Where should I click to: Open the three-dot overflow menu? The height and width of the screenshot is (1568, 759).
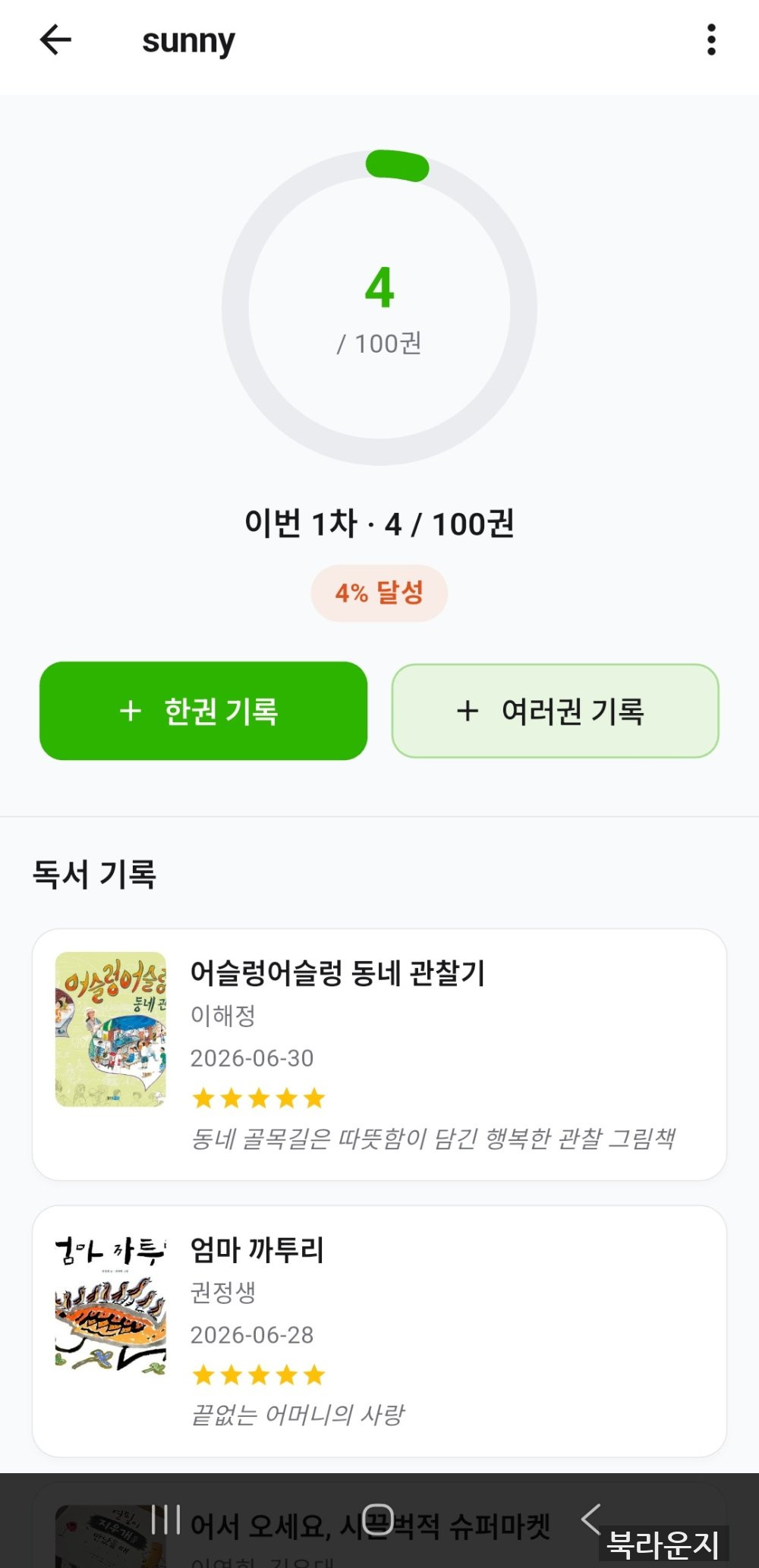[x=711, y=39]
